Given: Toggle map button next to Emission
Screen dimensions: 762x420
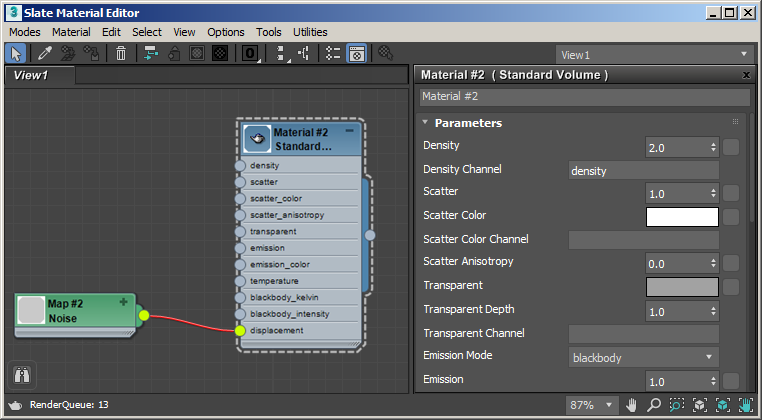Looking at the screenshot, I should click(x=731, y=381).
